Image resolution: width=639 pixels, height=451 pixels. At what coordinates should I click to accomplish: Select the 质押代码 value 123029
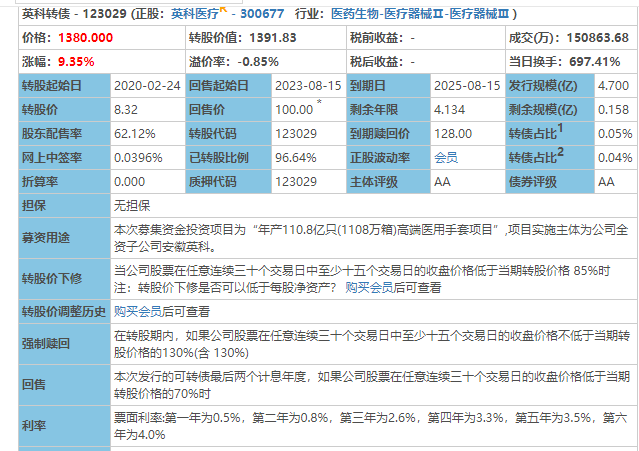coord(296,182)
